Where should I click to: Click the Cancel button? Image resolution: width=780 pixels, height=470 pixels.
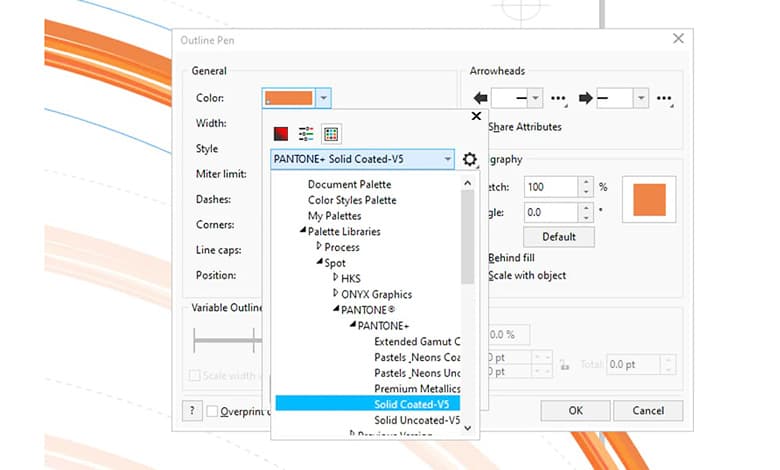648,411
